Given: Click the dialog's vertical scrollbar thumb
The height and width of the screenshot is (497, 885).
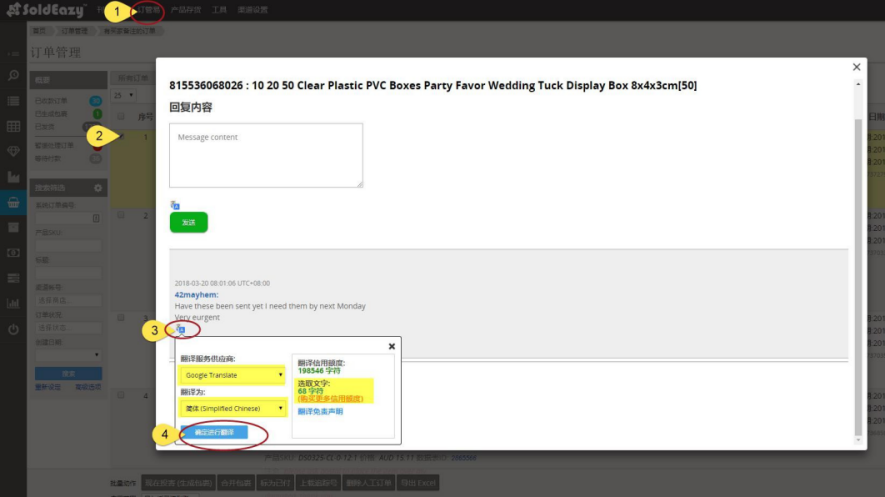Looking at the screenshot, I should pos(858,276).
